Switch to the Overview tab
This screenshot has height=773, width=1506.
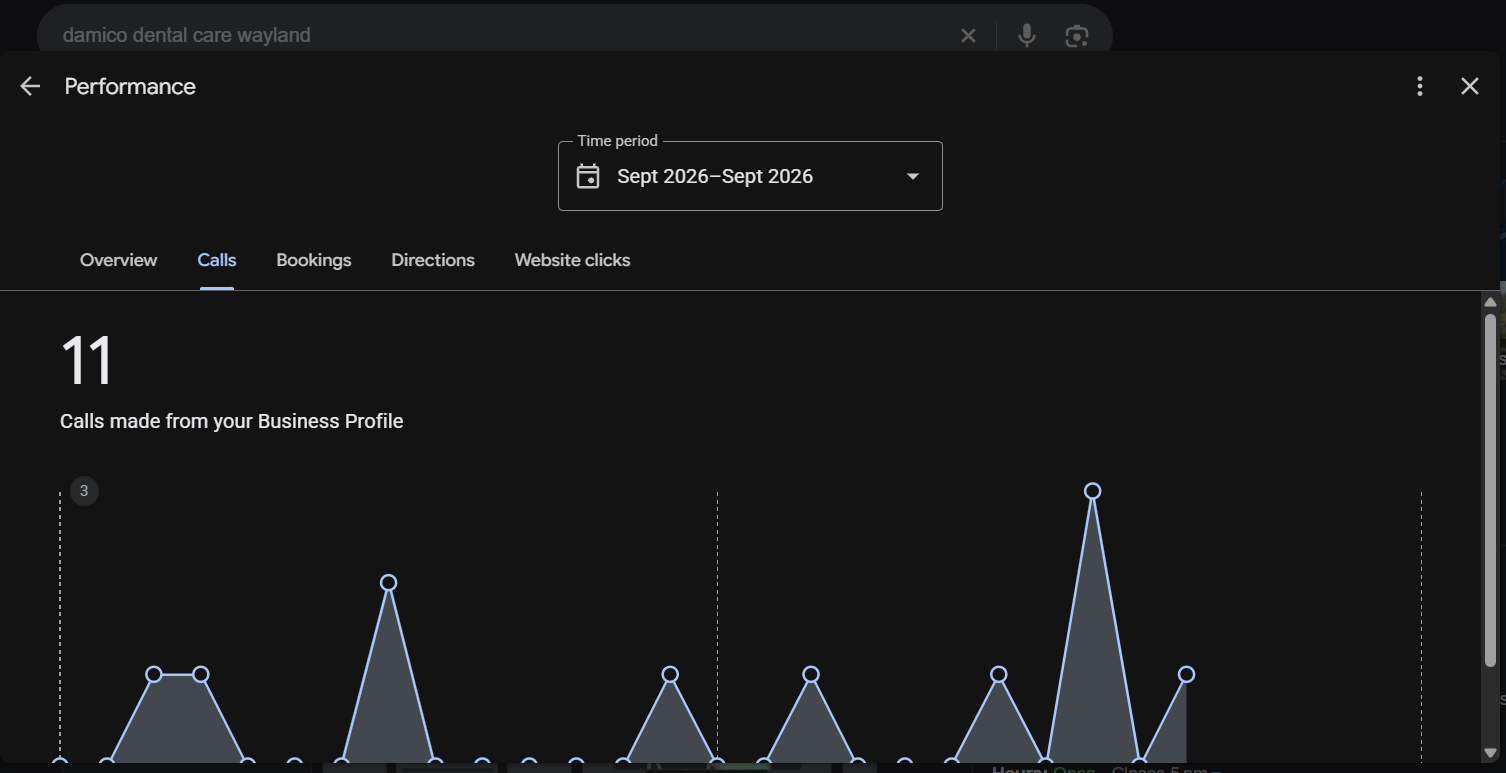click(x=118, y=260)
